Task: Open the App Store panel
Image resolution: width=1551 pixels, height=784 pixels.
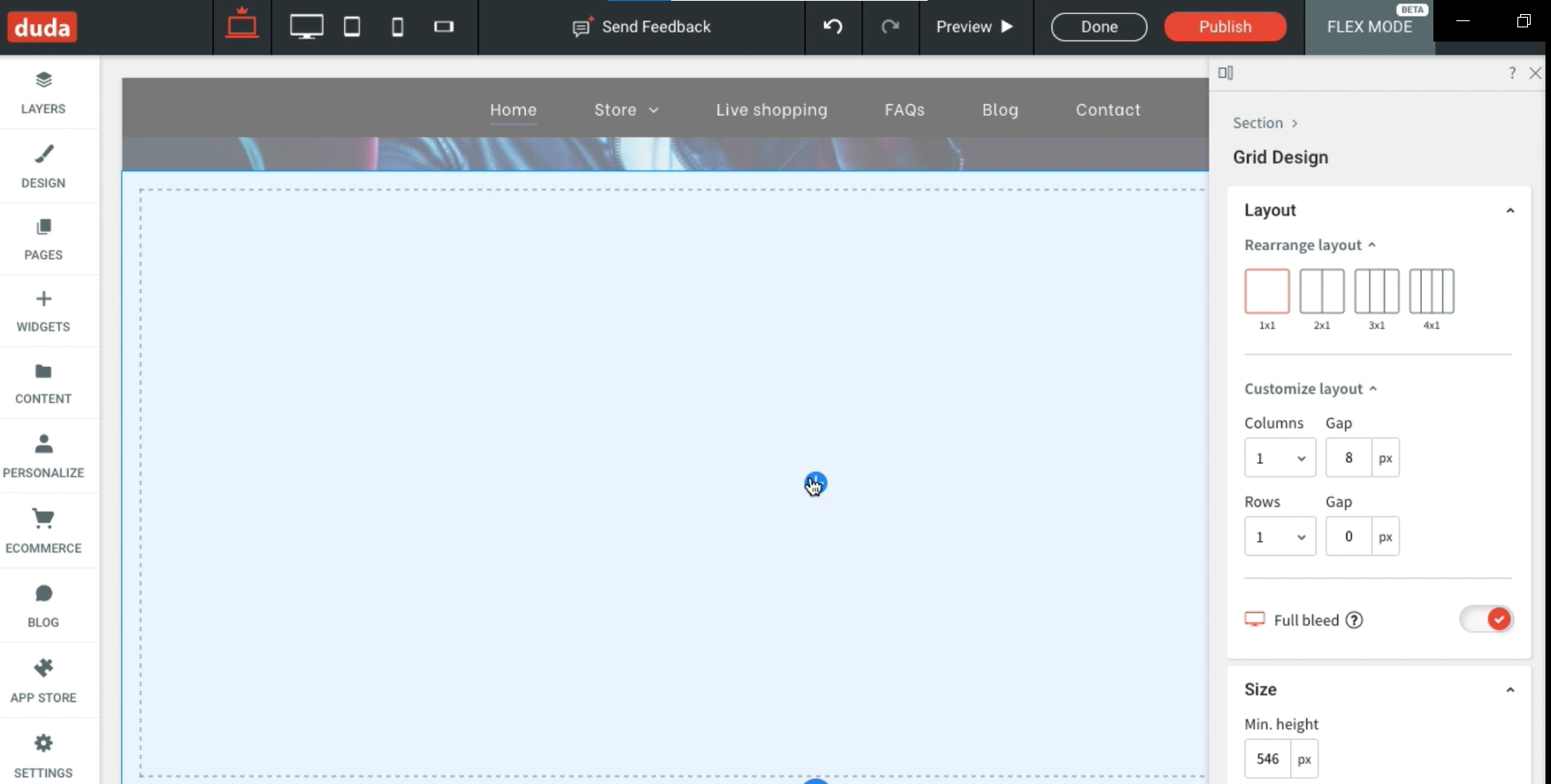Action: coord(43,681)
